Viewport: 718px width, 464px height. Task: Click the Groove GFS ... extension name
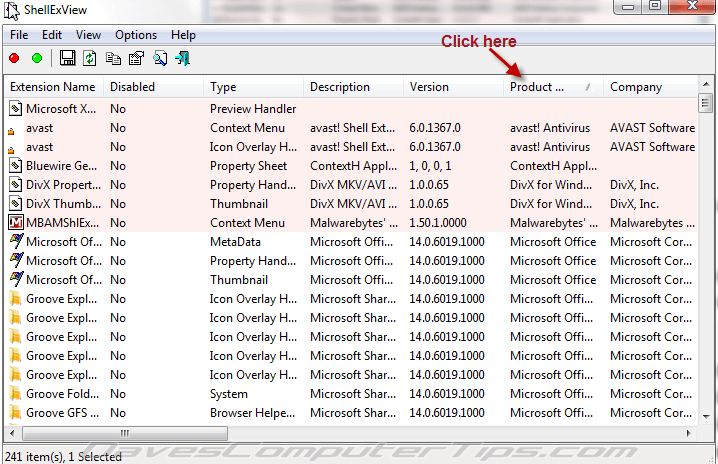coord(62,413)
